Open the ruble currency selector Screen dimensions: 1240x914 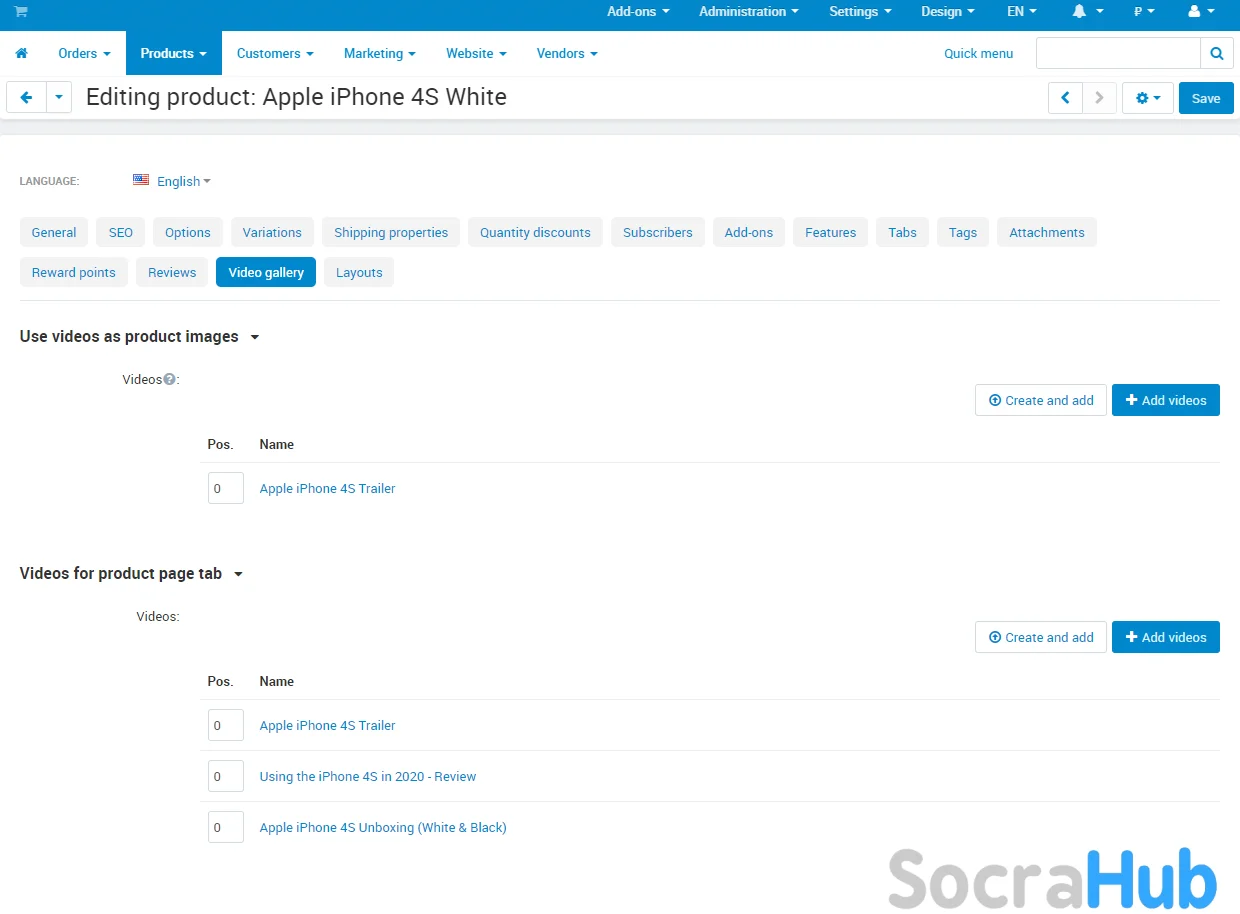click(1144, 12)
